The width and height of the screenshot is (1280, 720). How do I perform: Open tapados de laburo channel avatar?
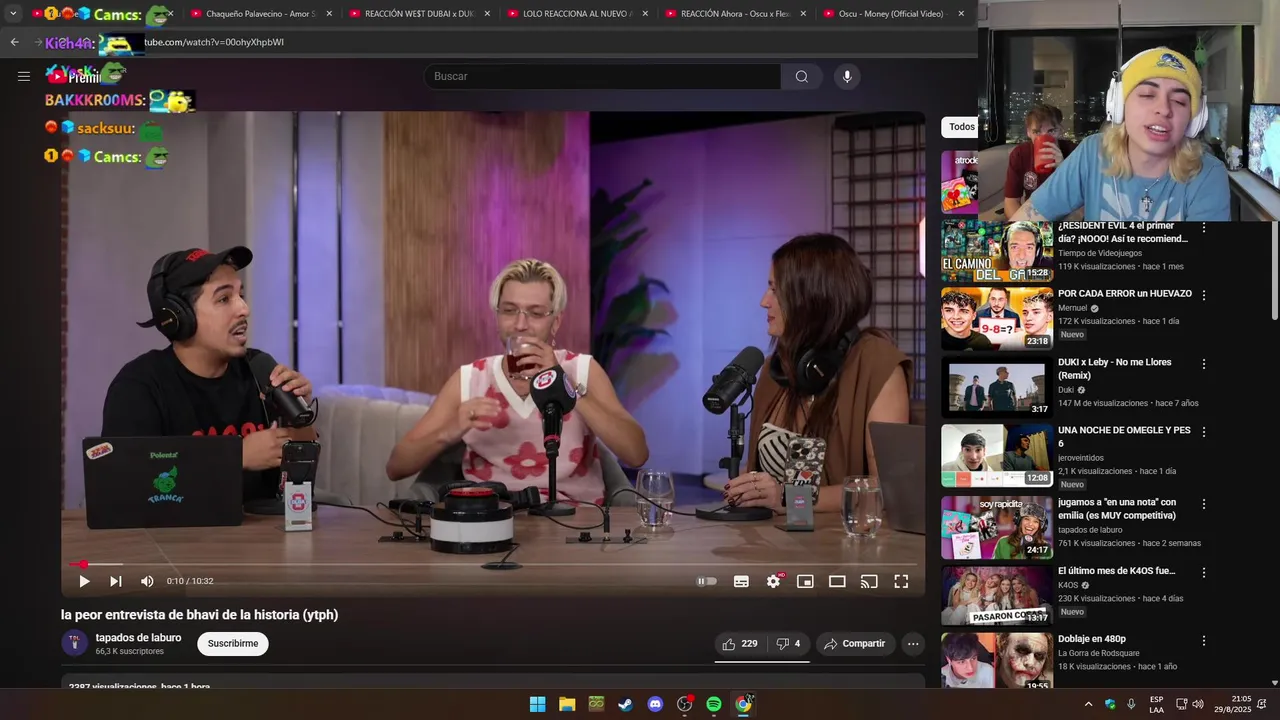click(x=75, y=643)
